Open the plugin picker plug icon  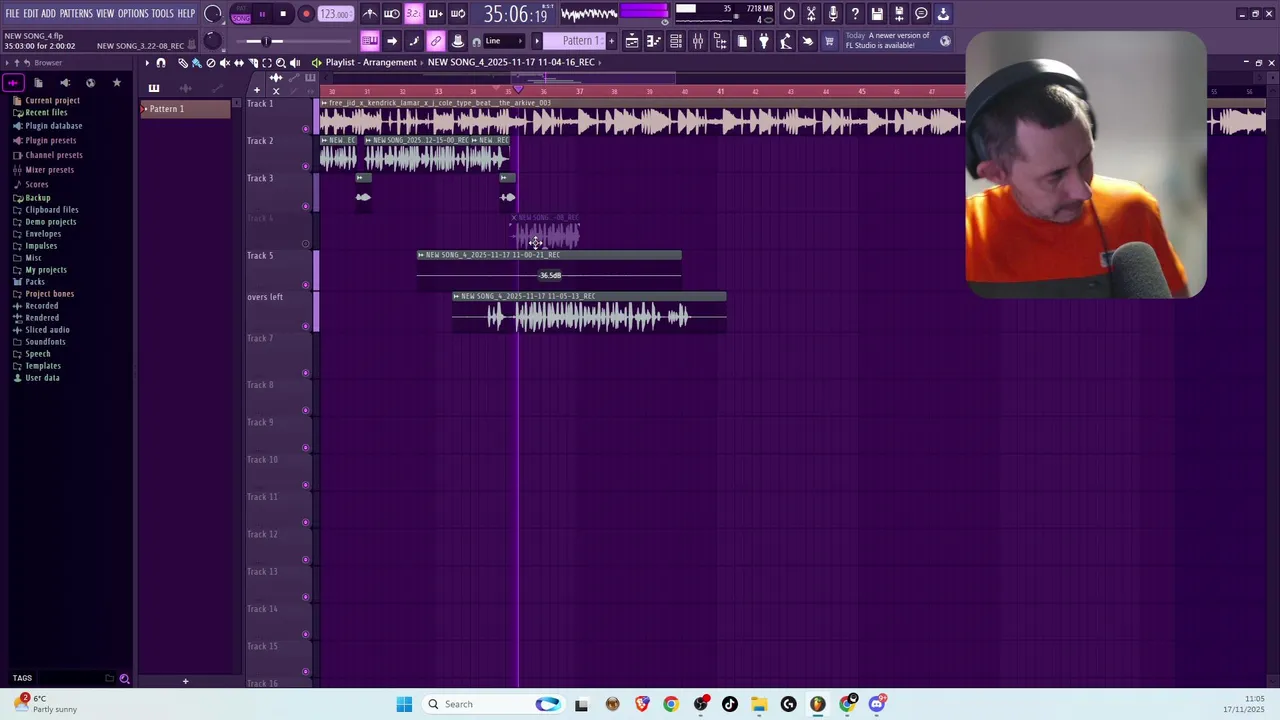[764, 41]
